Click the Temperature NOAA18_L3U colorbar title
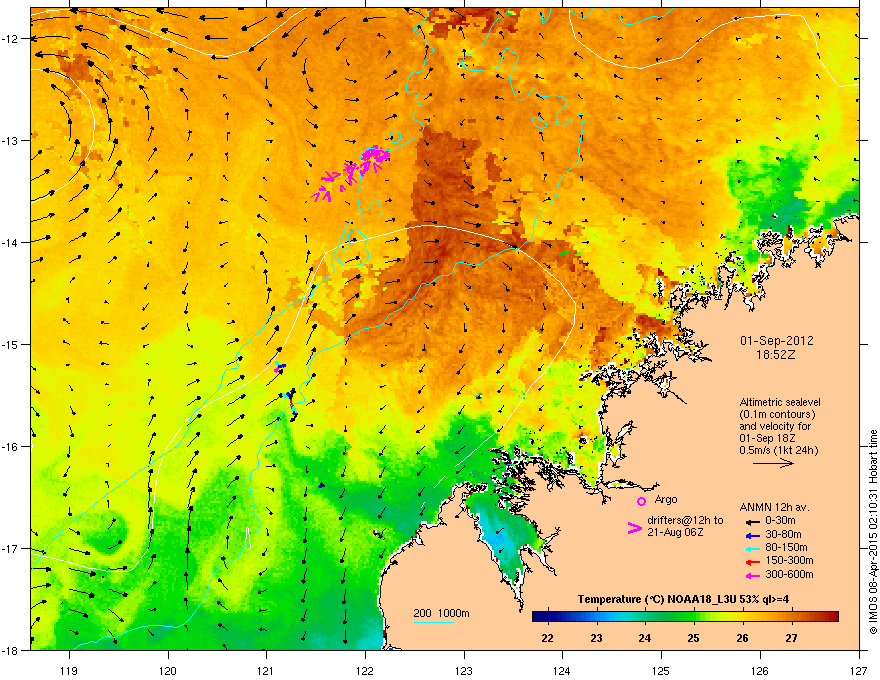Image resolution: width=880 pixels, height=680 pixels. 683,599
